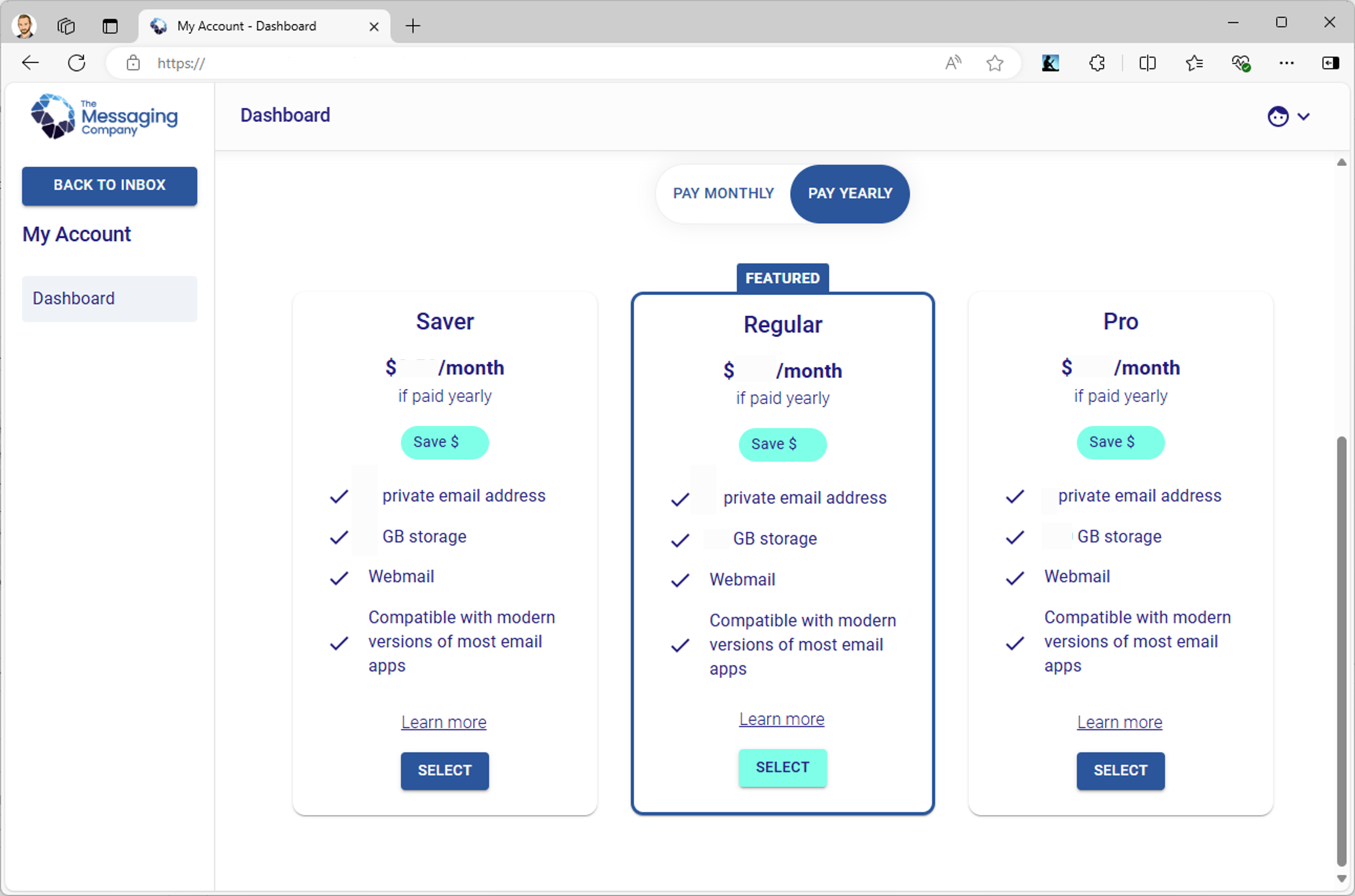Select the PAY YEARLY billing option
This screenshot has height=896, width=1355.
click(850, 194)
